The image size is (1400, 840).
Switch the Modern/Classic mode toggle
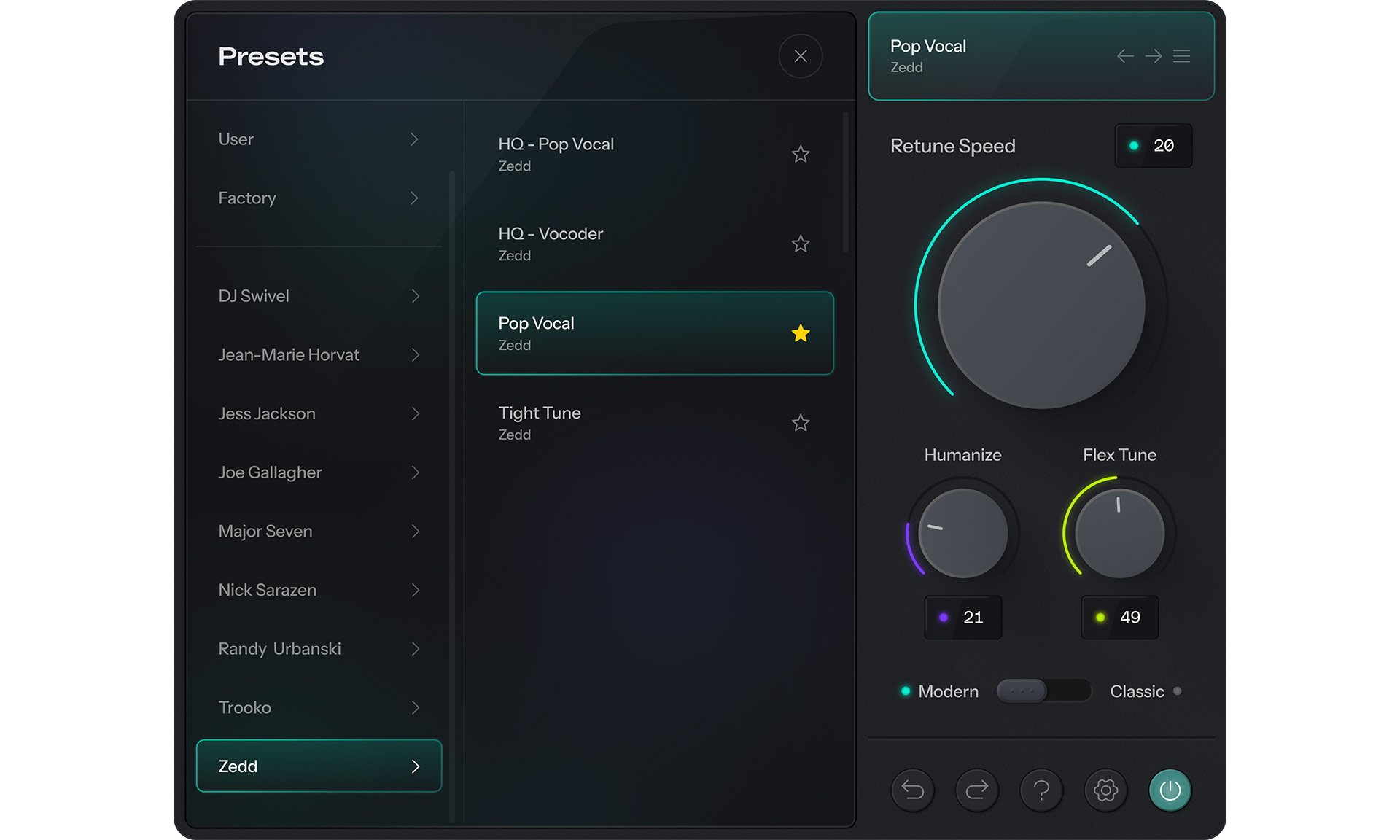pos(1043,691)
